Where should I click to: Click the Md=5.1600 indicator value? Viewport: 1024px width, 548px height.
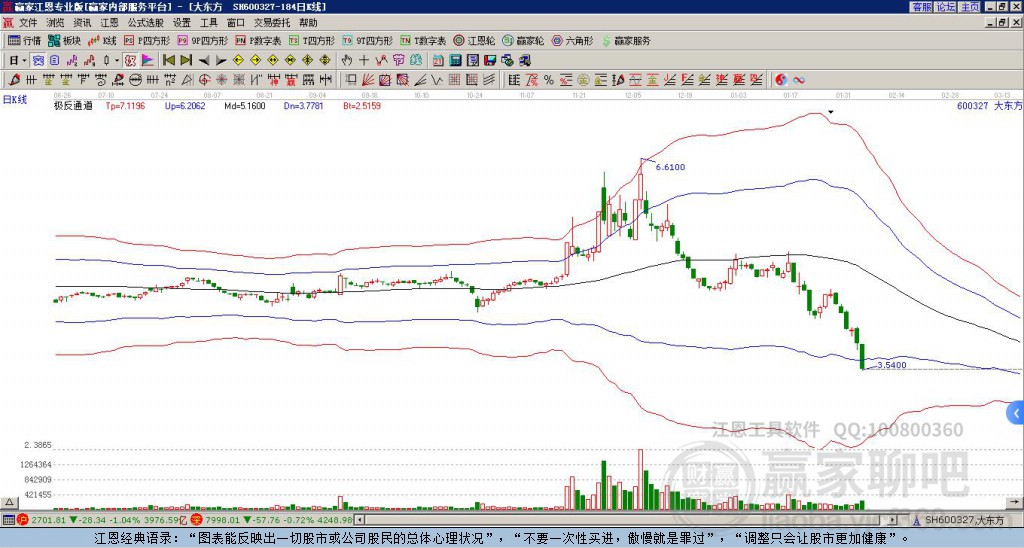click(x=245, y=105)
